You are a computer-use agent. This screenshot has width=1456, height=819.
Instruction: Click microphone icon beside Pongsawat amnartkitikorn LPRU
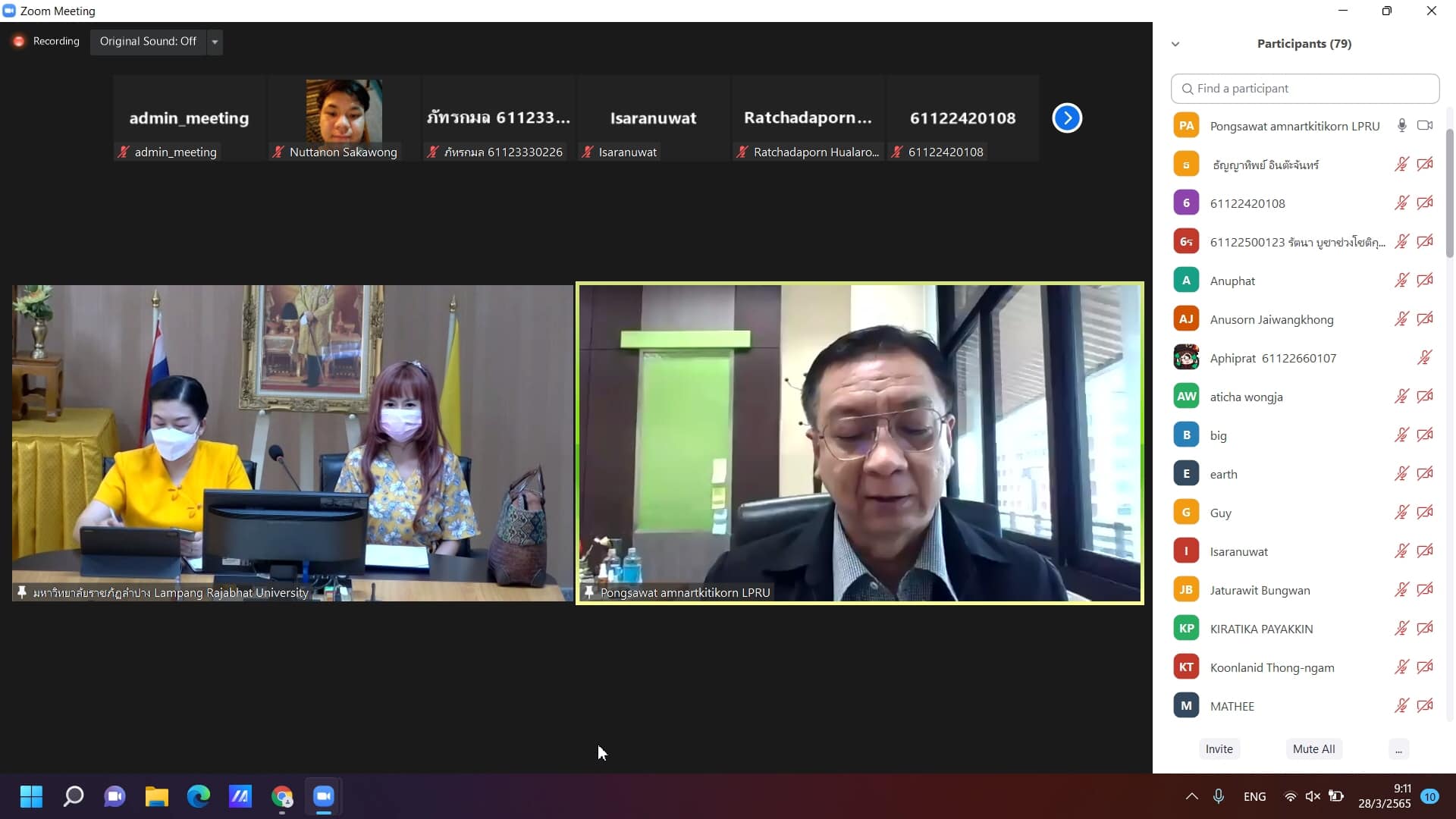point(1401,126)
